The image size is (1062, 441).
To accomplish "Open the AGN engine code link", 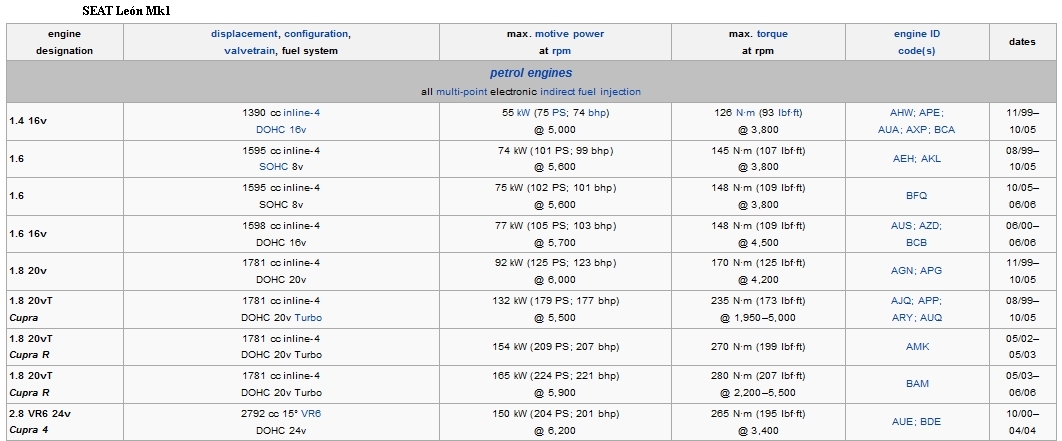I will pos(903,271).
